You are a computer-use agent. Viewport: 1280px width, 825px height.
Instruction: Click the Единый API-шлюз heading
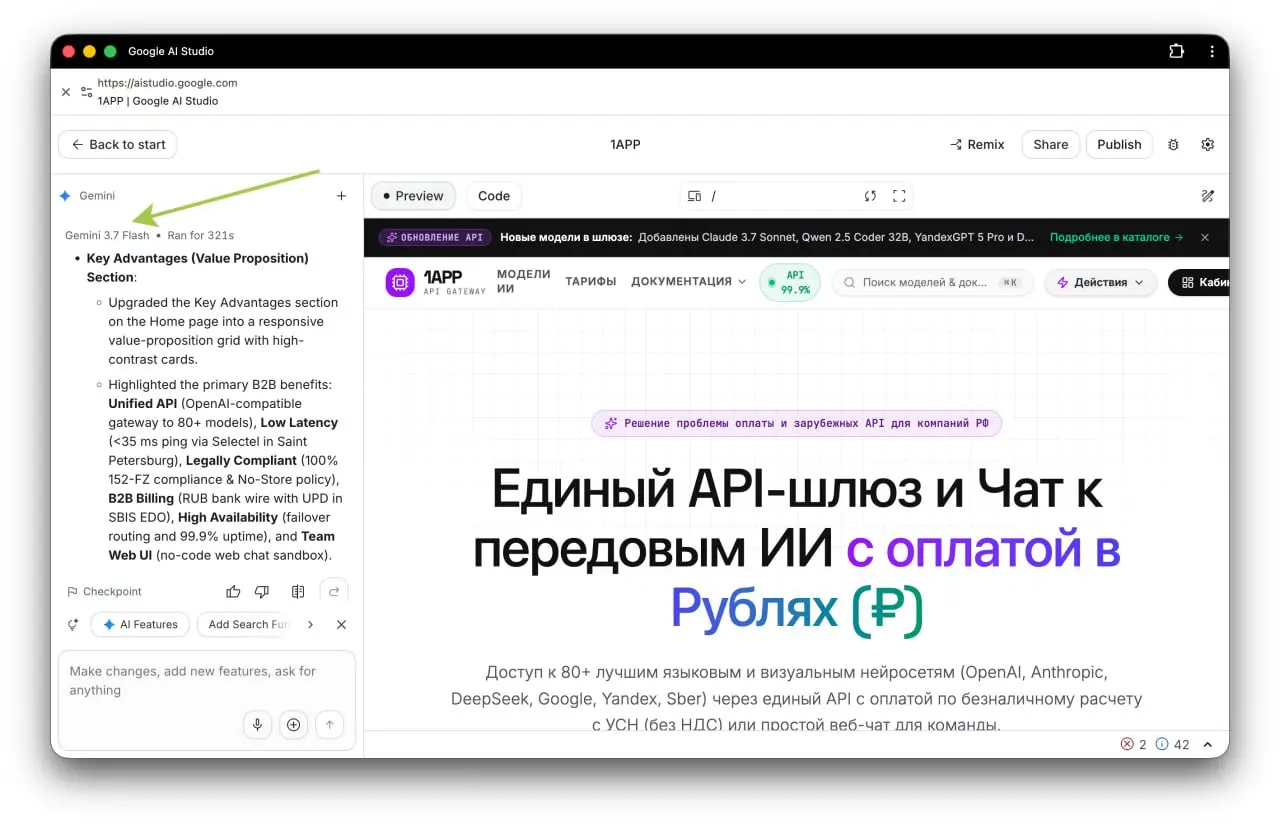pos(796,549)
